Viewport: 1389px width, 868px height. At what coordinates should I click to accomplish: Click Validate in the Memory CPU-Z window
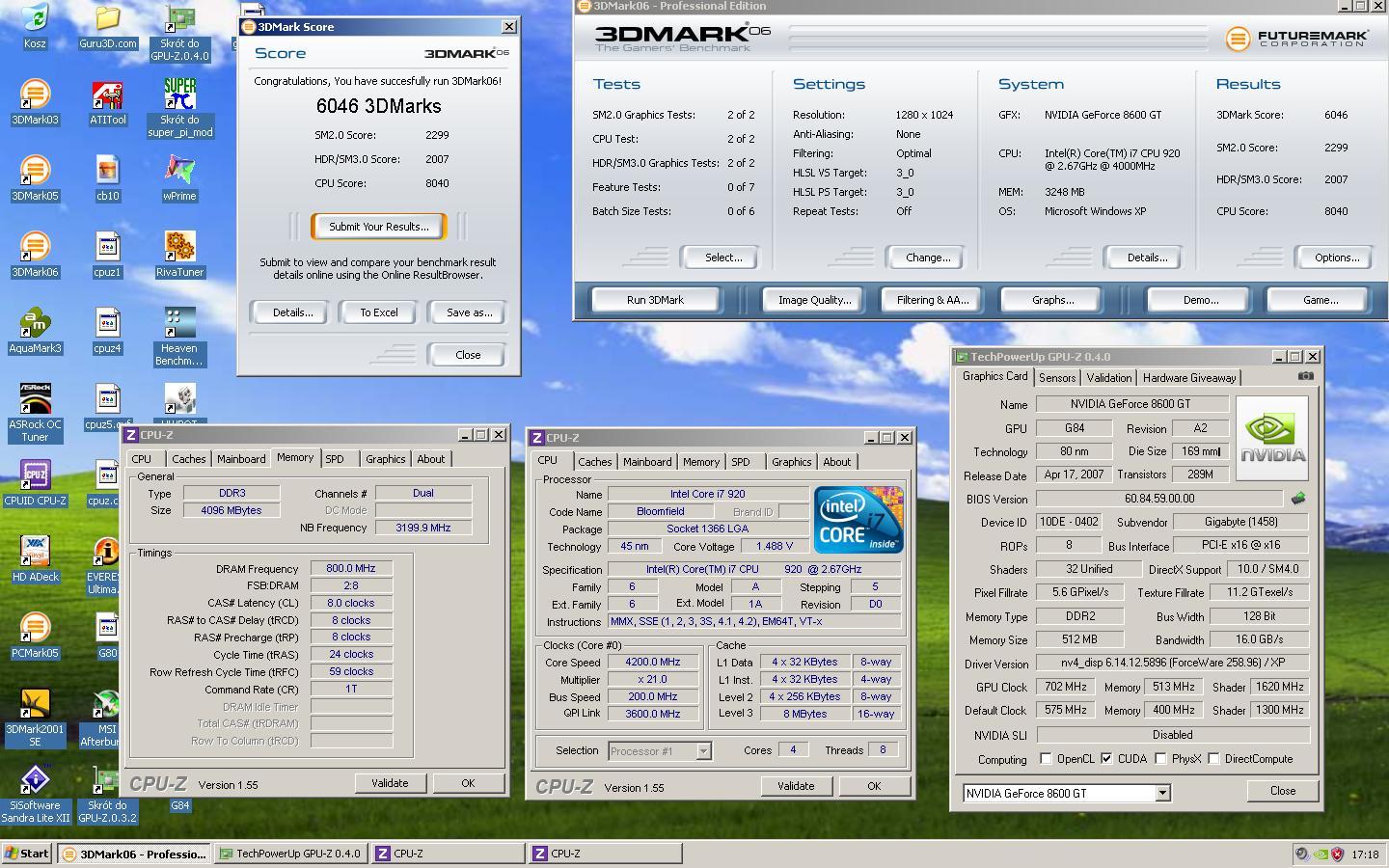(390, 783)
